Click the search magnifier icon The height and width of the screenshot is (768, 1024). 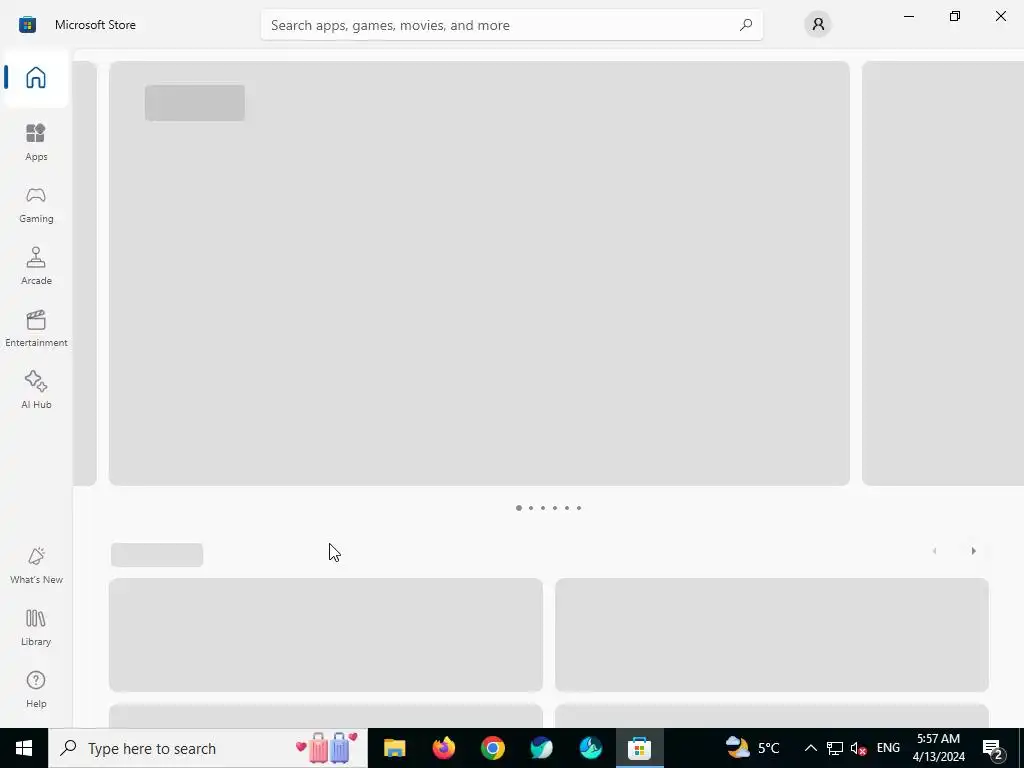click(746, 25)
